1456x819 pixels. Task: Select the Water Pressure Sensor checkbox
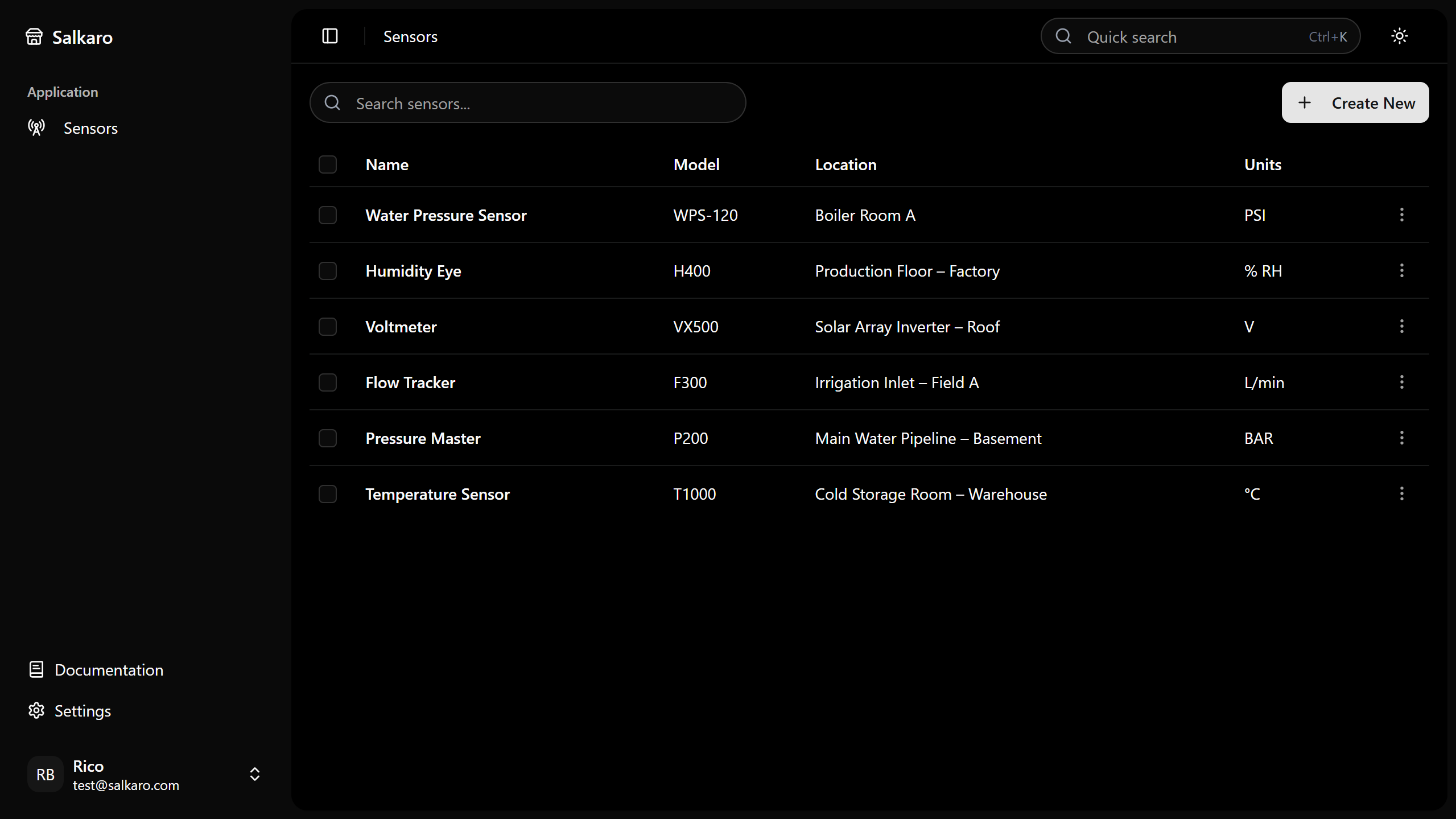(x=328, y=215)
